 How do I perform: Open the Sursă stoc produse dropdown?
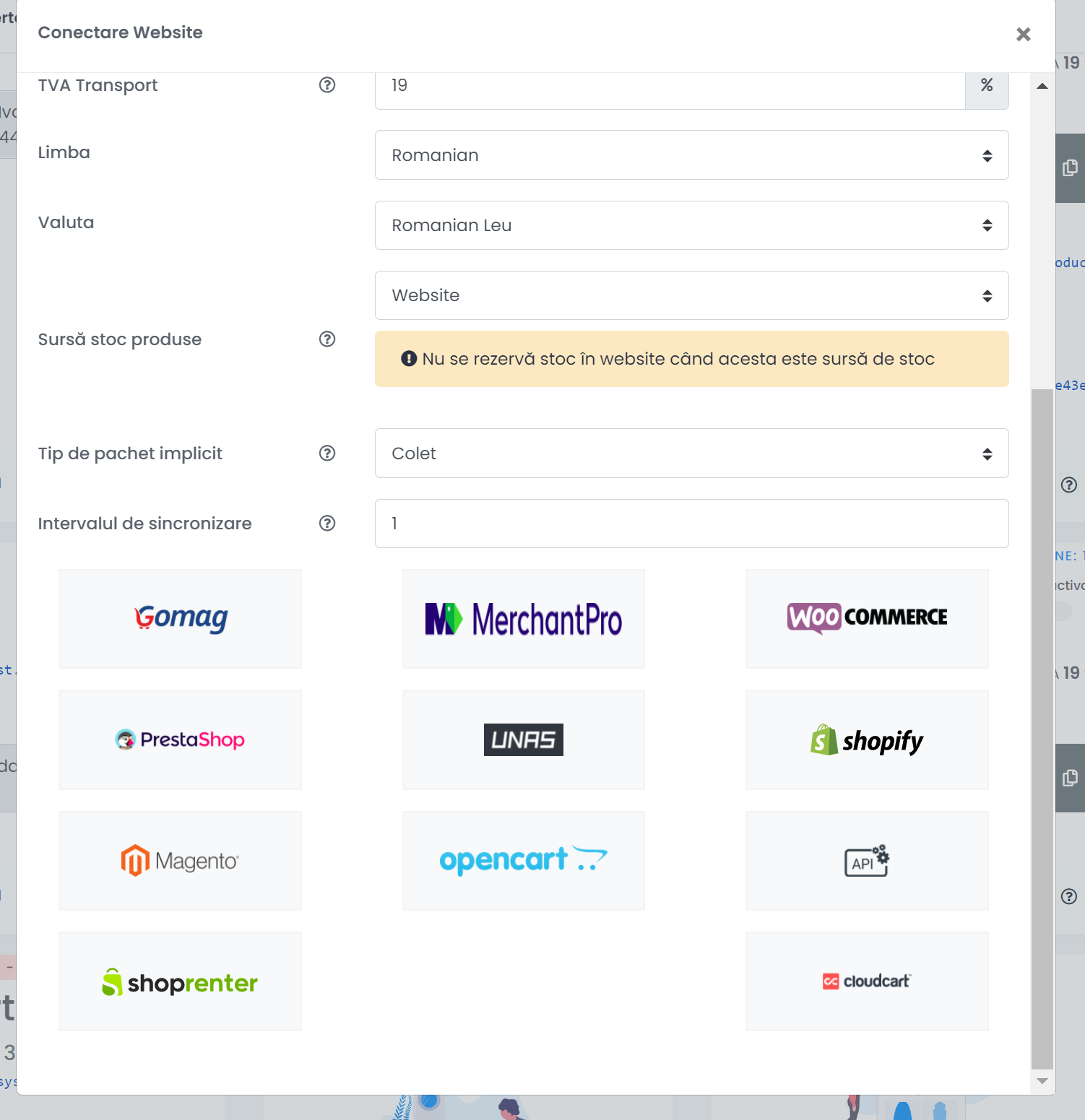click(x=691, y=295)
